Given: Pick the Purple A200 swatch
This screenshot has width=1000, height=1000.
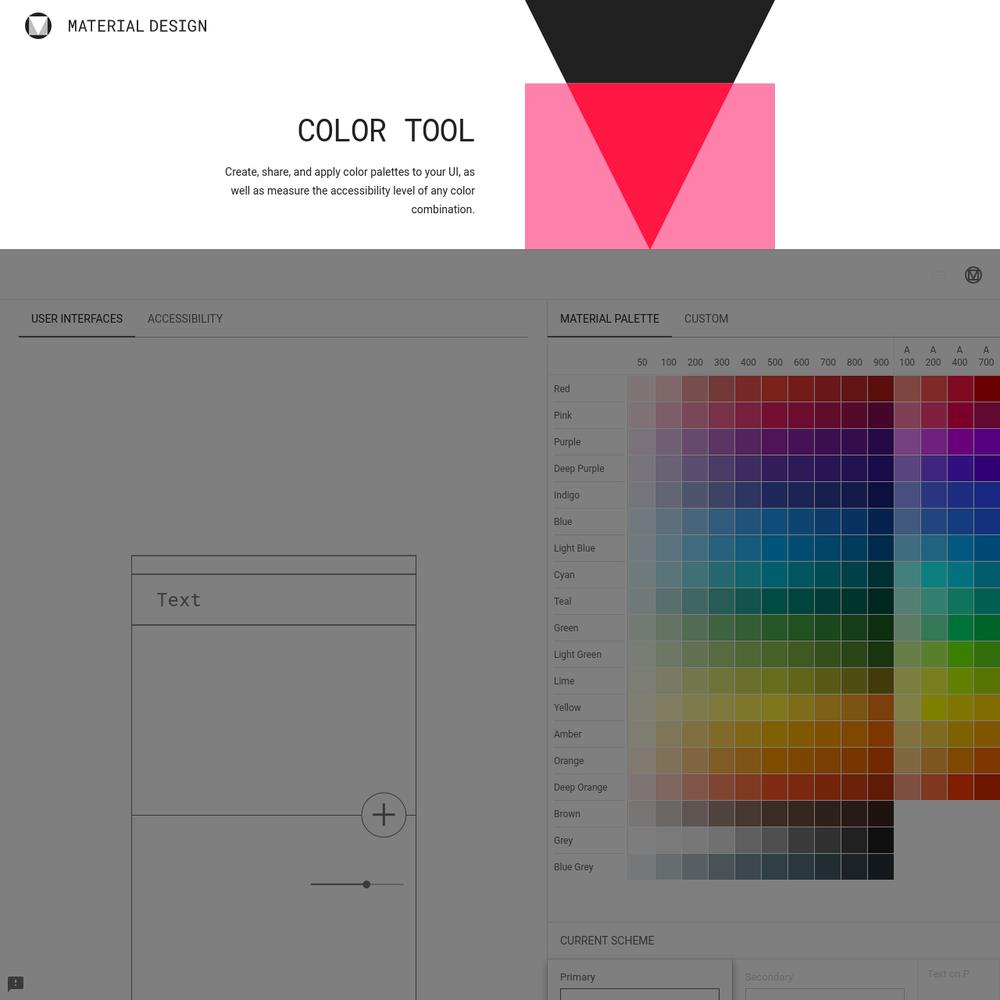Looking at the screenshot, I should [933, 442].
